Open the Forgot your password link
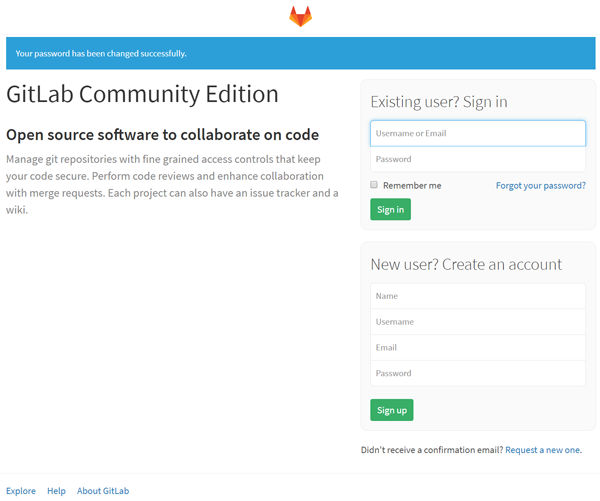This screenshot has height=501, width=600. pos(541,186)
